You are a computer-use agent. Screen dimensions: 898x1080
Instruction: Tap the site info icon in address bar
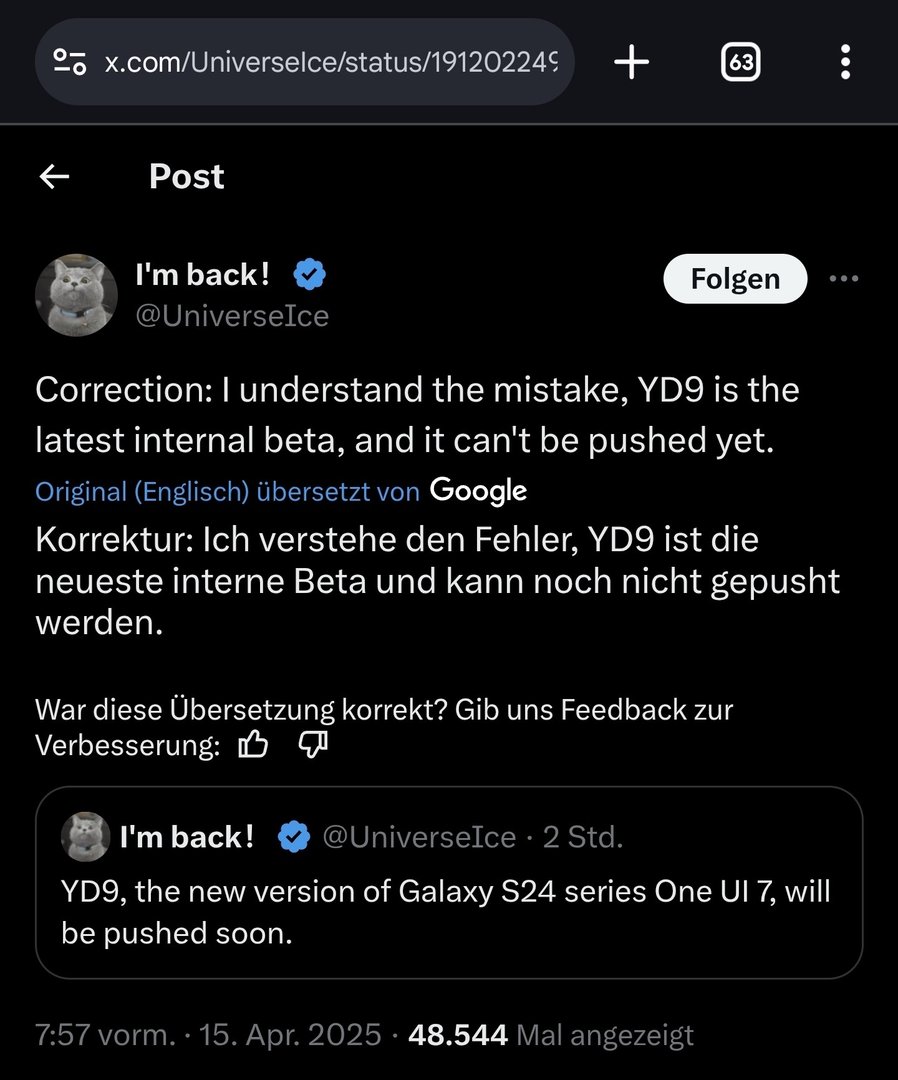tap(70, 63)
